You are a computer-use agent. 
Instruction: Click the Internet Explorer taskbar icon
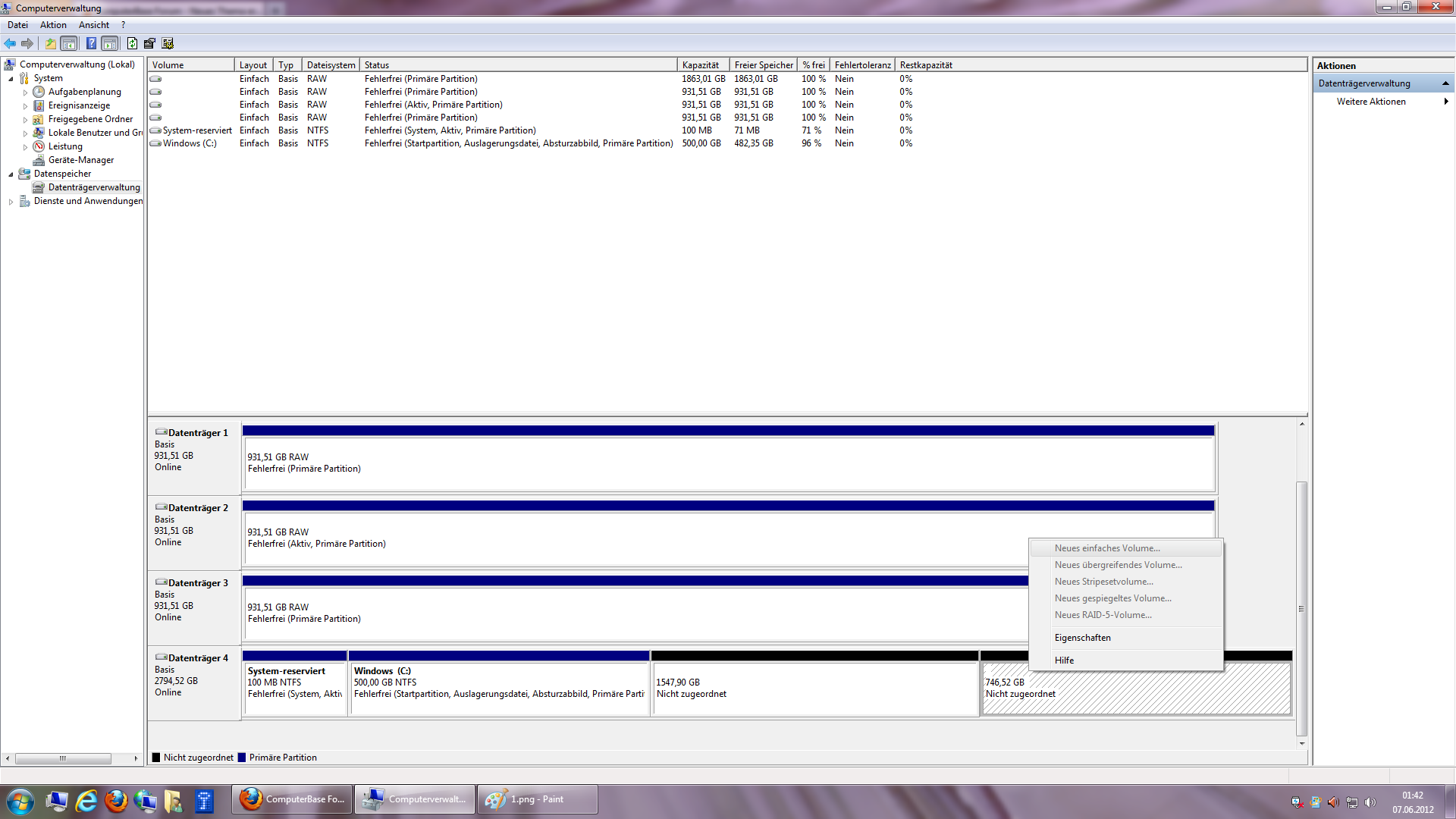[x=86, y=800]
